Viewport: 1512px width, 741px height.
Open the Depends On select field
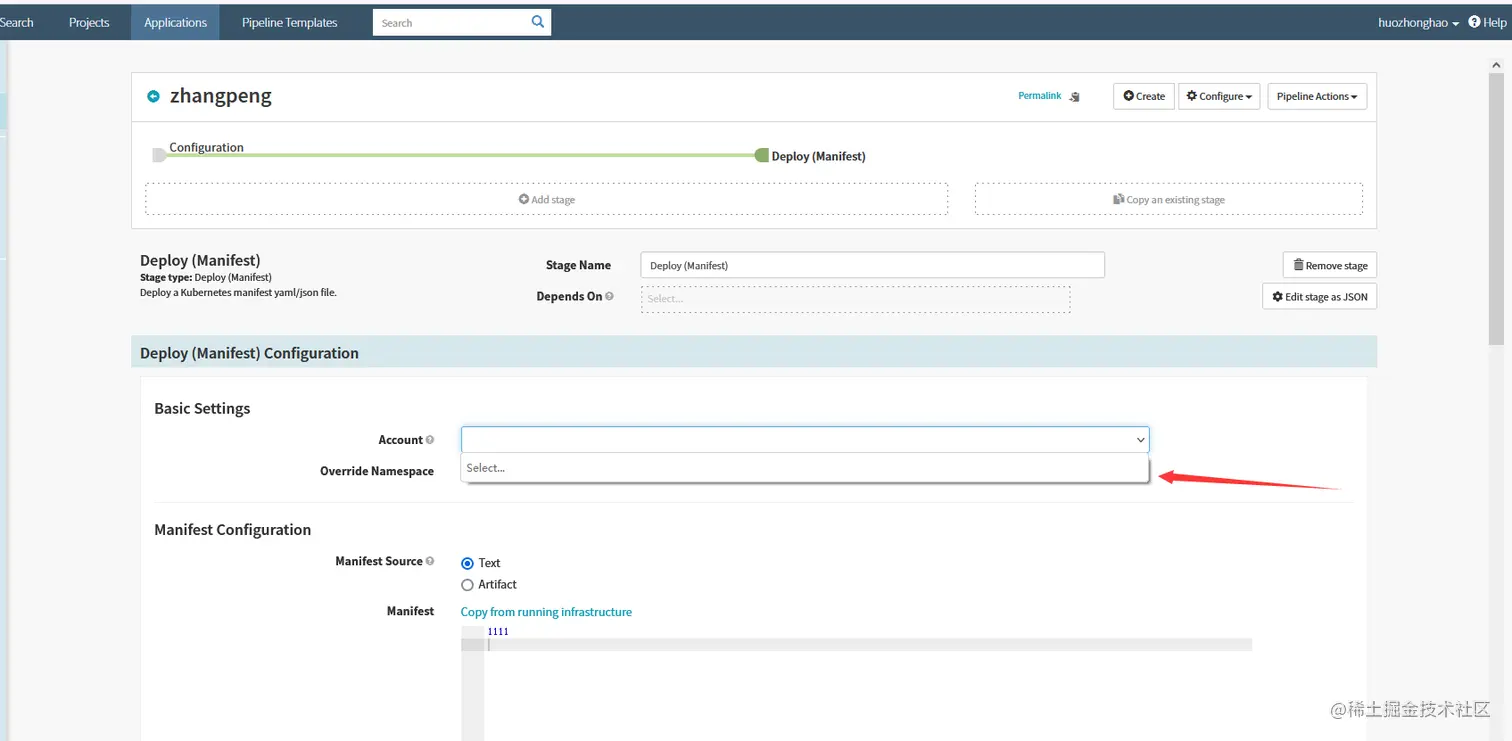(x=855, y=299)
